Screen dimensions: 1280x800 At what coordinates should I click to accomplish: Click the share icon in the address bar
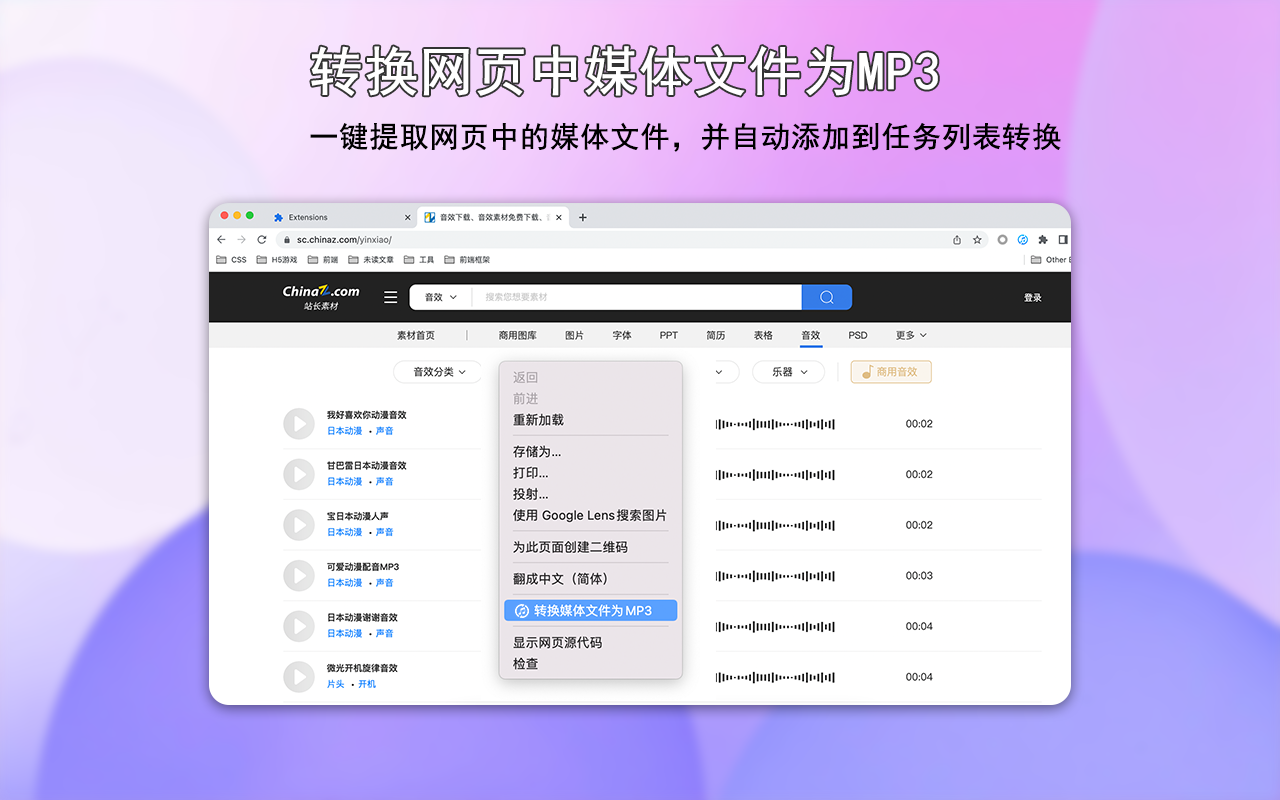955,240
